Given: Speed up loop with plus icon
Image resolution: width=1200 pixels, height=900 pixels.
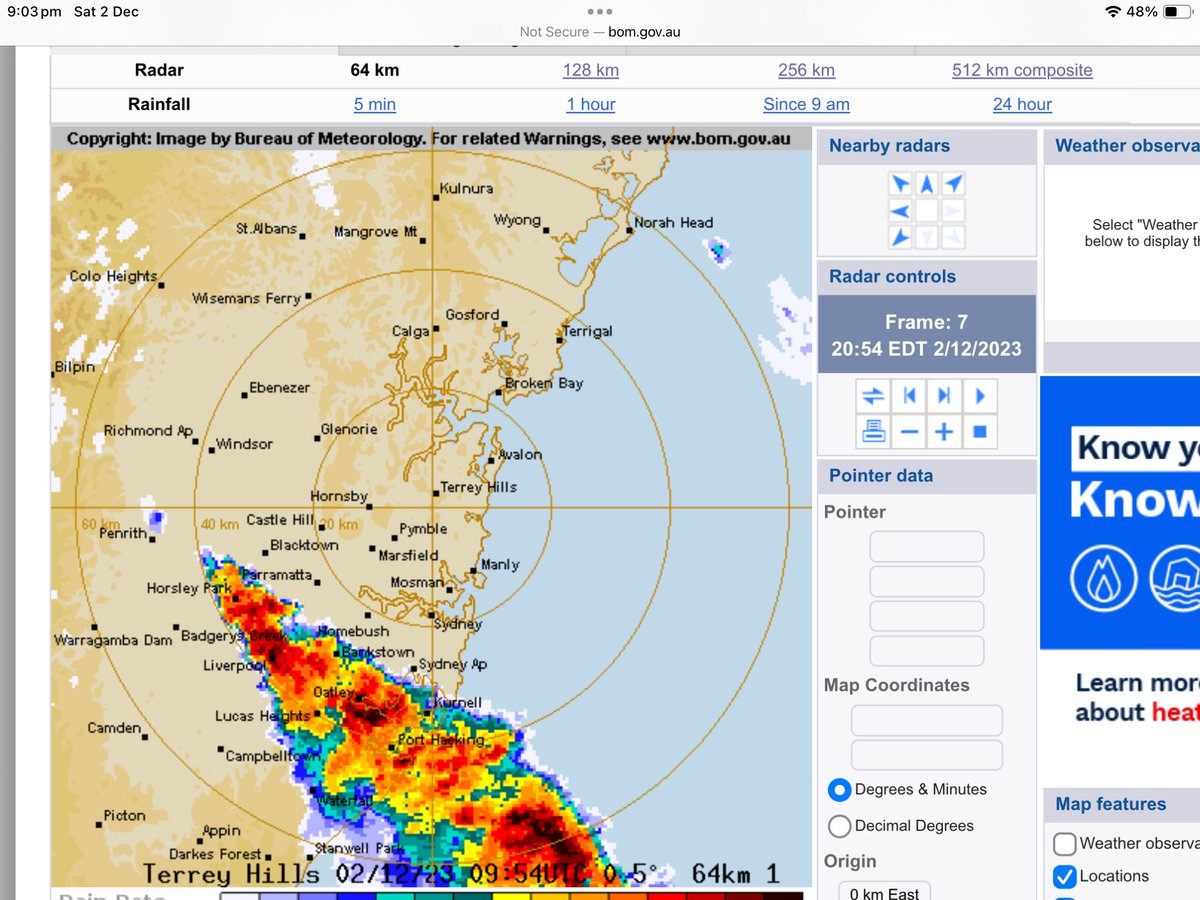Looking at the screenshot, I should pyautogui.click(x=944, y=432).
